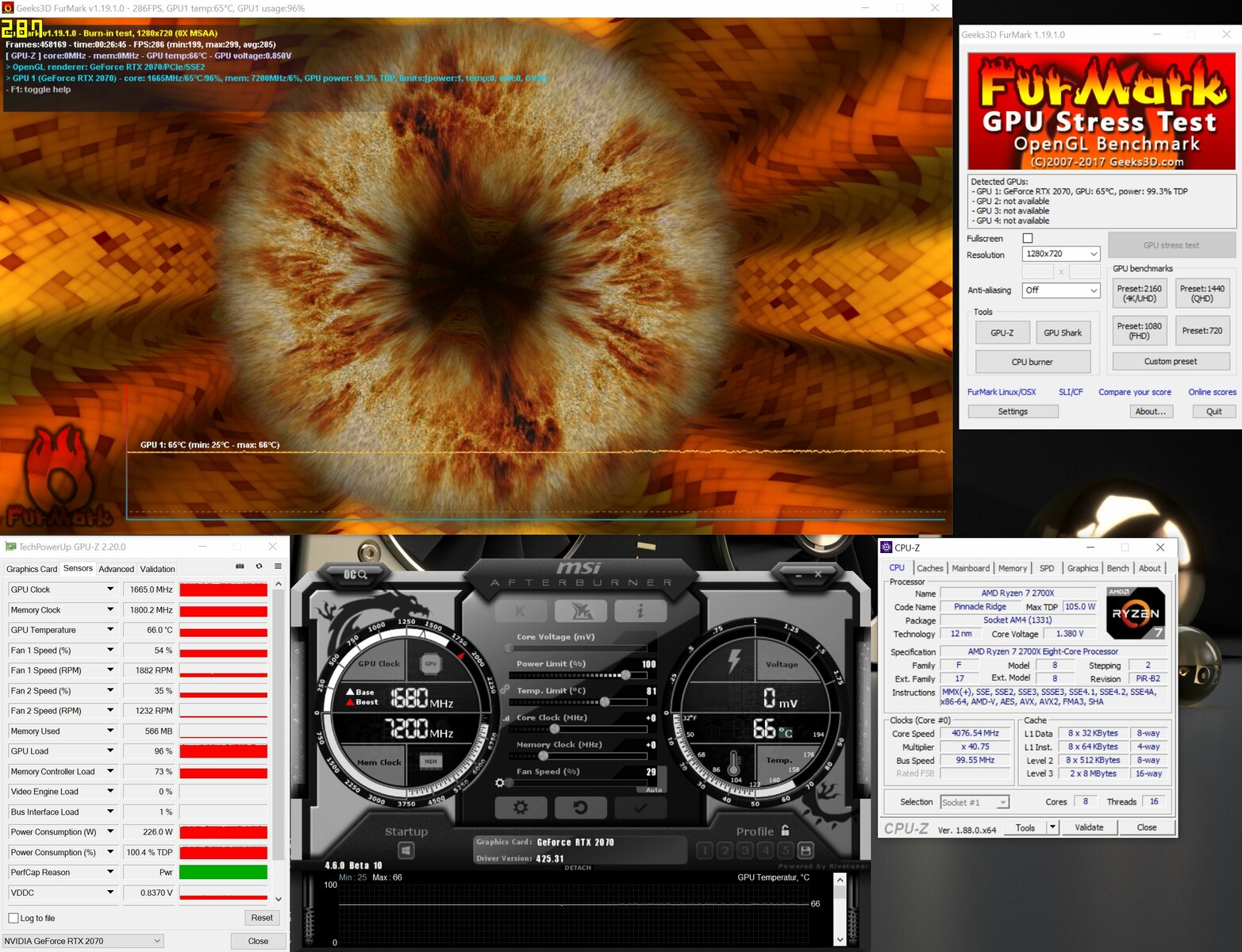This screenshot has height=952, width=1242.
Task: Click the GPU-Z refresh icon
Action: pyautogui.click(x=259, y=566)
